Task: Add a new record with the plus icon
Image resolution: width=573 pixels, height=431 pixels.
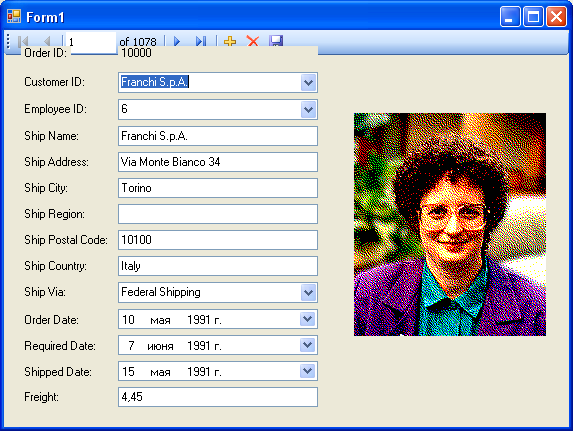Action: [x=230, y=41]
